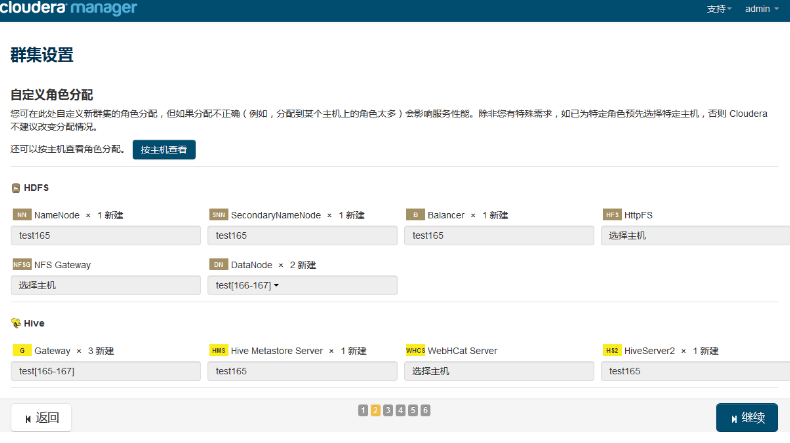Click the SecondaryNameNode SNN badge icon

click(218, 215)
